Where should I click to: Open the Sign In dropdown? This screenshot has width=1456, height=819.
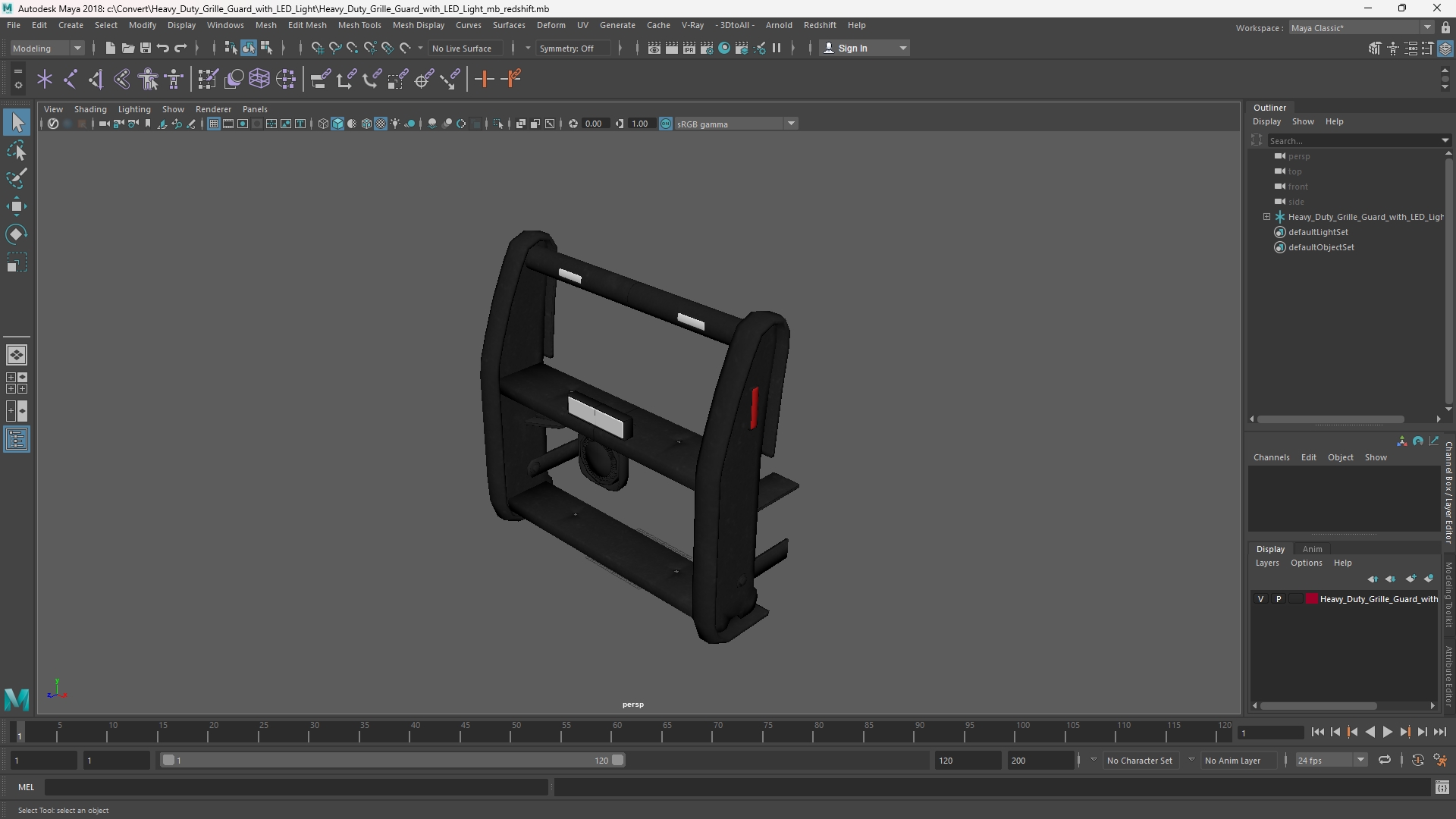point(864,49)
